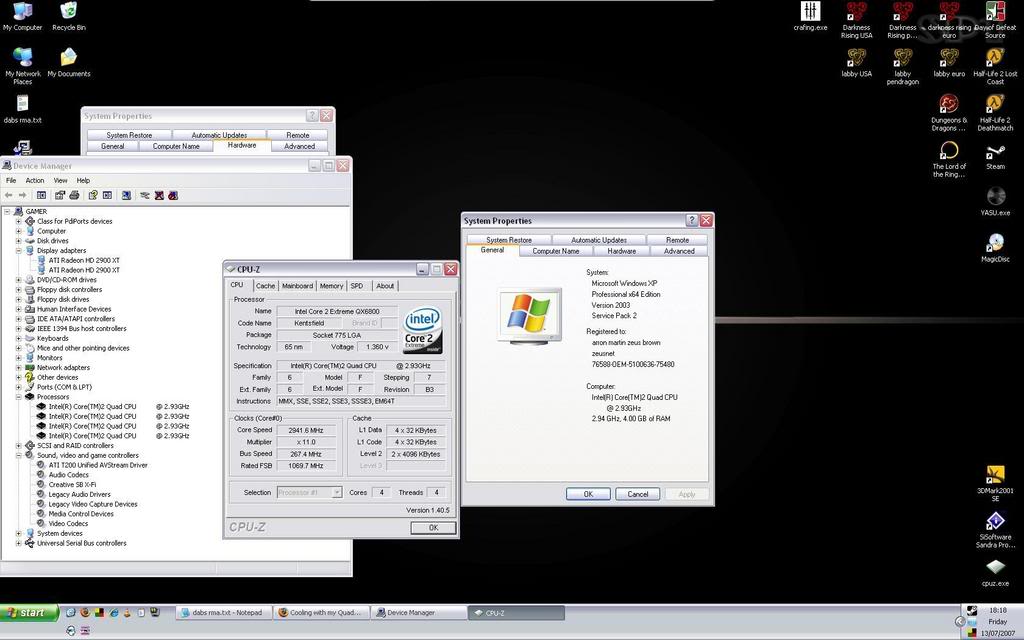This screenshot has width=1024, height=640.
Task: Select the ATI T200 Unified AVStream Driver
Action: [98, 465]
